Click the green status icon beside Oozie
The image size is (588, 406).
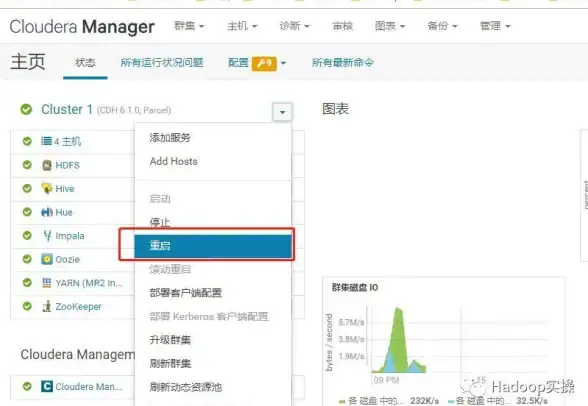point(27,259)
